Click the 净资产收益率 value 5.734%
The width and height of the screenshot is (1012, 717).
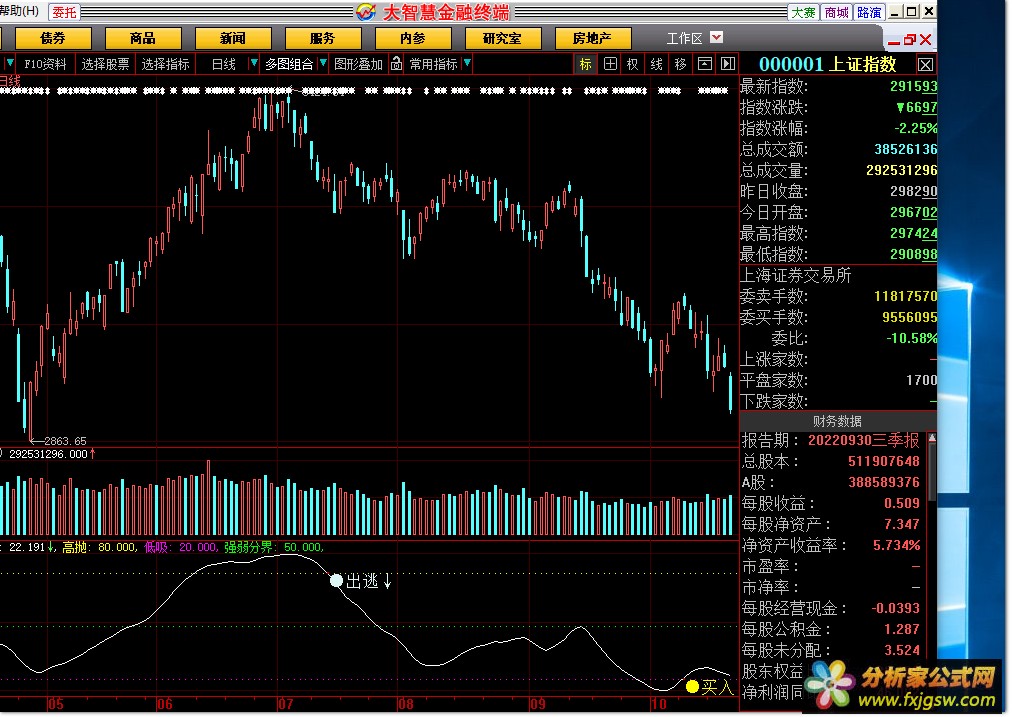[896, 545]
